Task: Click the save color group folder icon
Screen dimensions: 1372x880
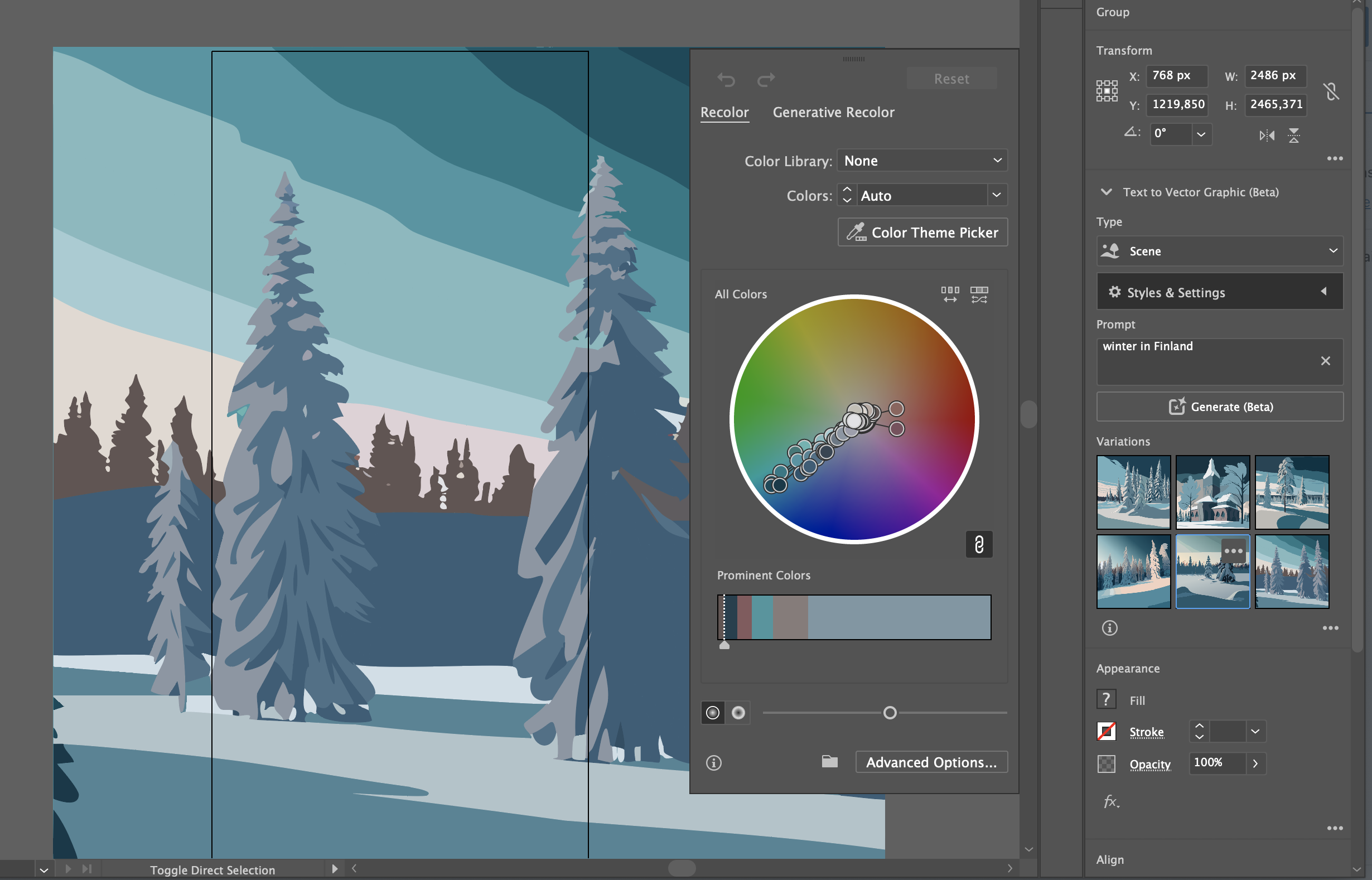Action: [x=830, y=761]
